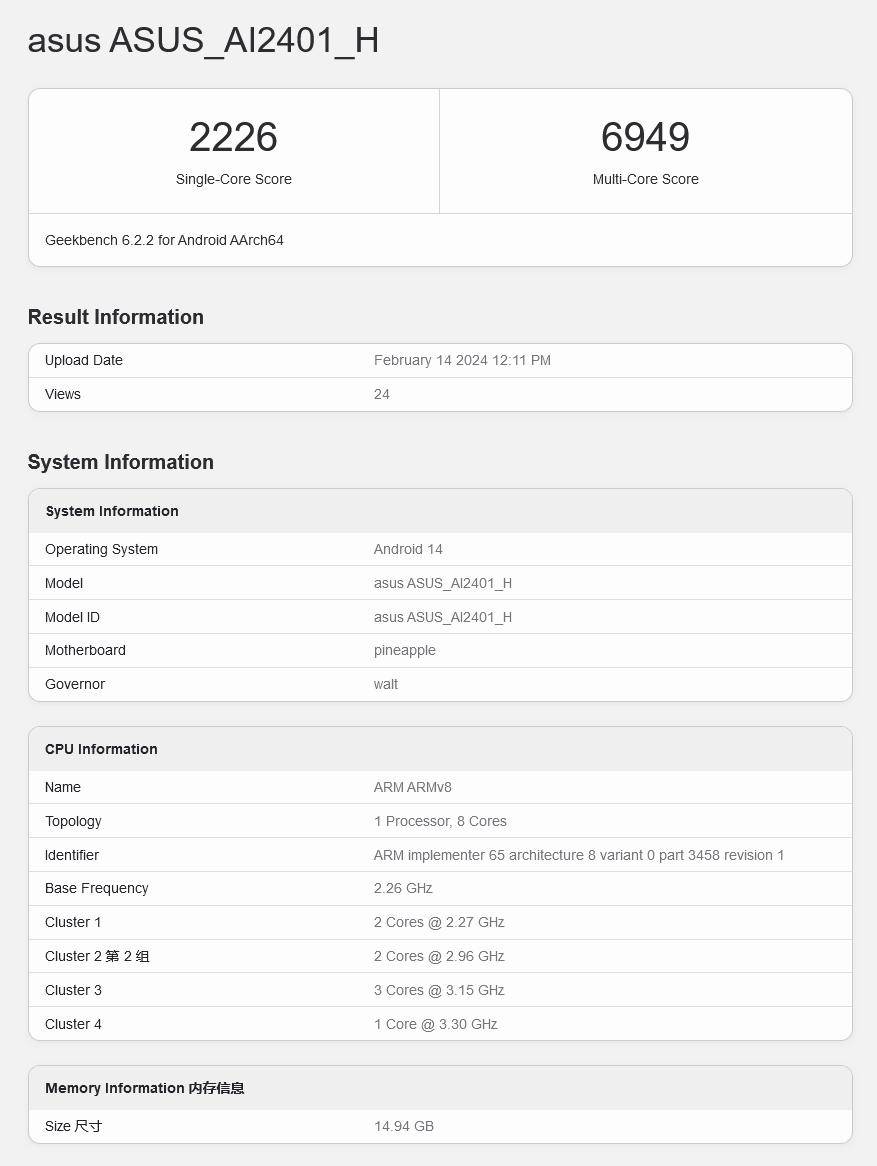
Task: Click the Upload Date row
Action: pos(440,360)
